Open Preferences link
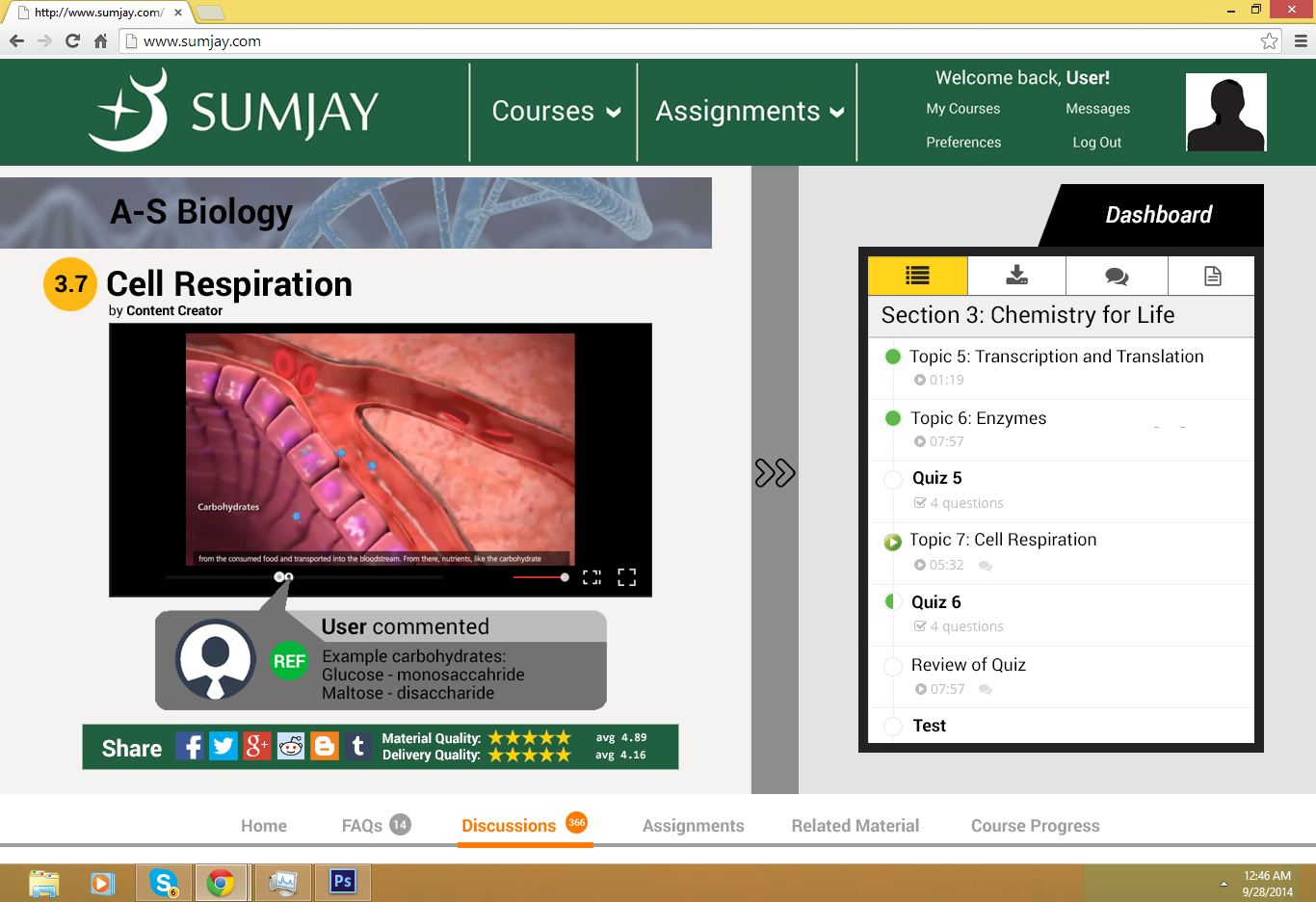The height and width of the screenshot is (902, 1316). point(963,143)
